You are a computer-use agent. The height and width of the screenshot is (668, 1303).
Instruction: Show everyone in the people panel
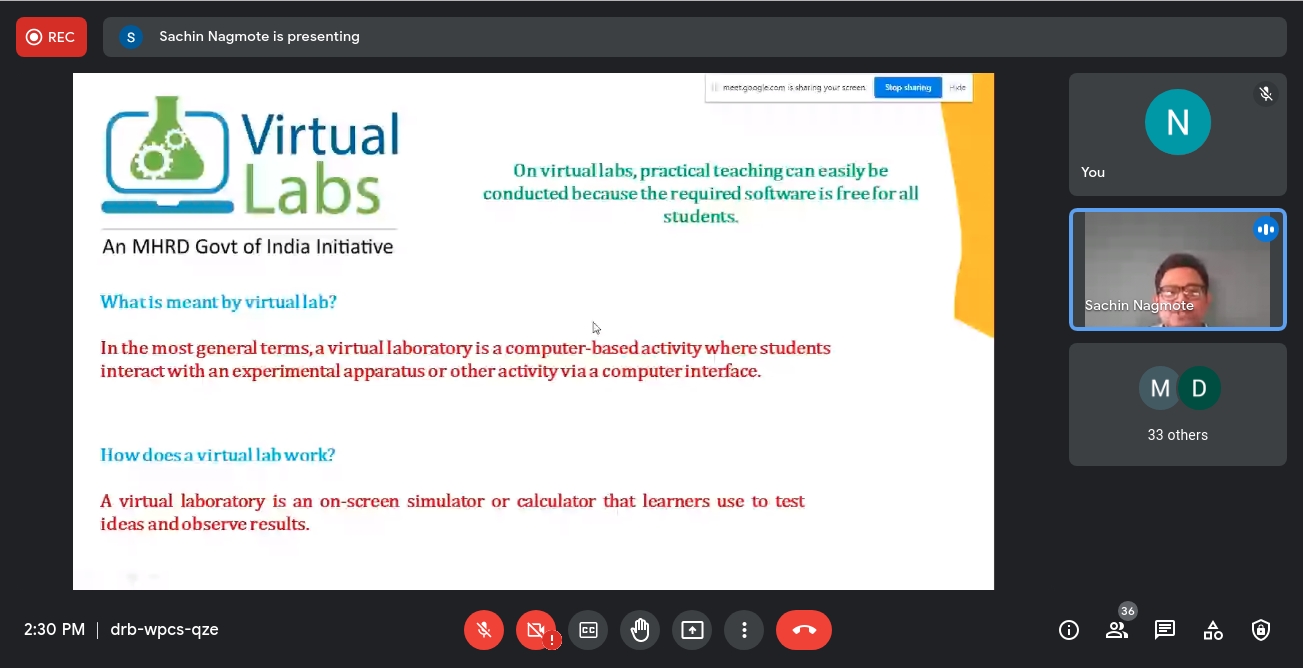(1117, 630)
